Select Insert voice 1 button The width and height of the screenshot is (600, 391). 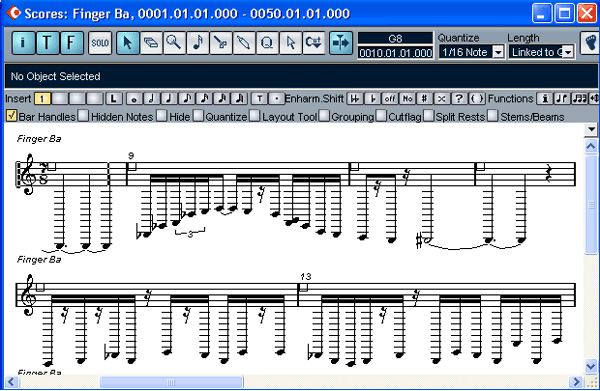[x=42, y=99]
